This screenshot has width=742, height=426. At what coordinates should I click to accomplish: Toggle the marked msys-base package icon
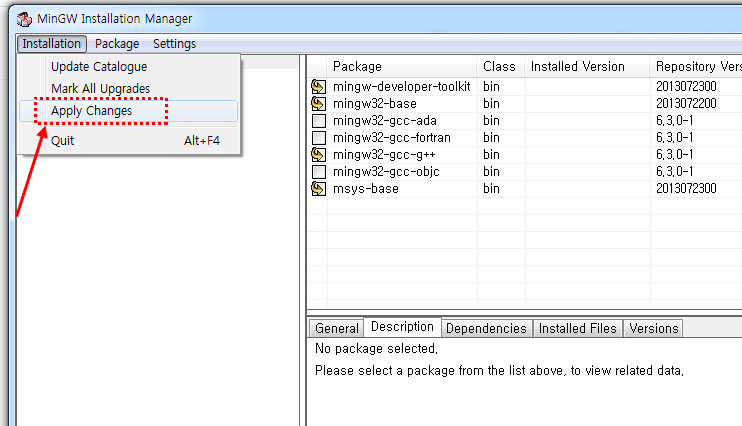coord(318,189)
